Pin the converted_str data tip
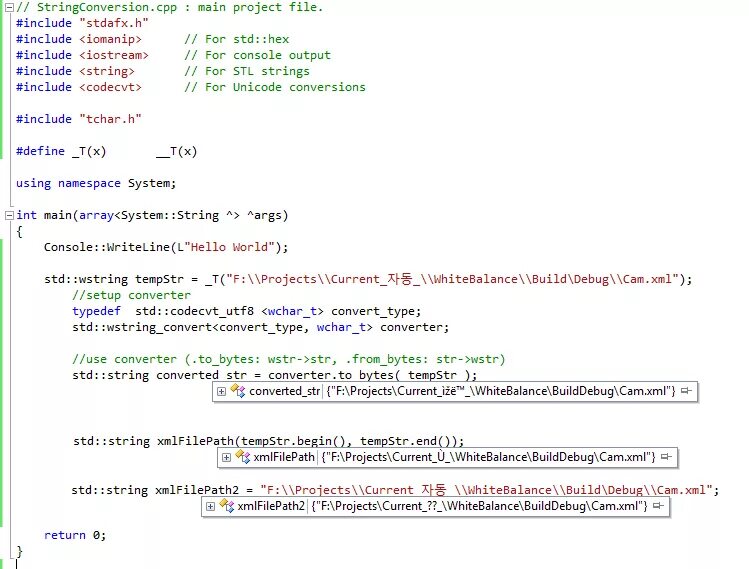 coord(686,391)
